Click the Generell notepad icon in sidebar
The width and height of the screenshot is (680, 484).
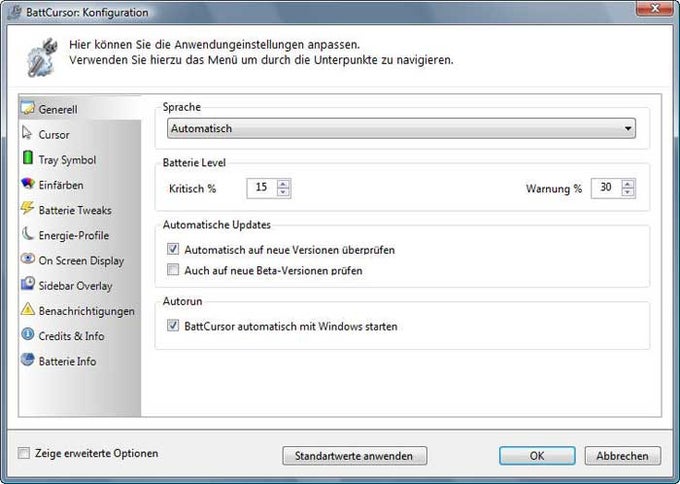27,108
